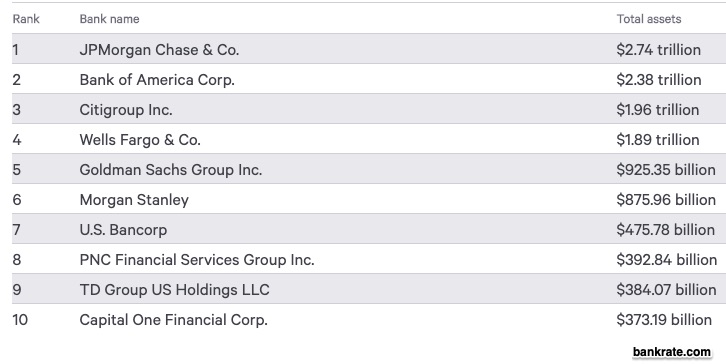The height and width of the screenshot is (364, 726).
Task: Click the $925.35 billion asset value
Action: (x=666, y=169)
